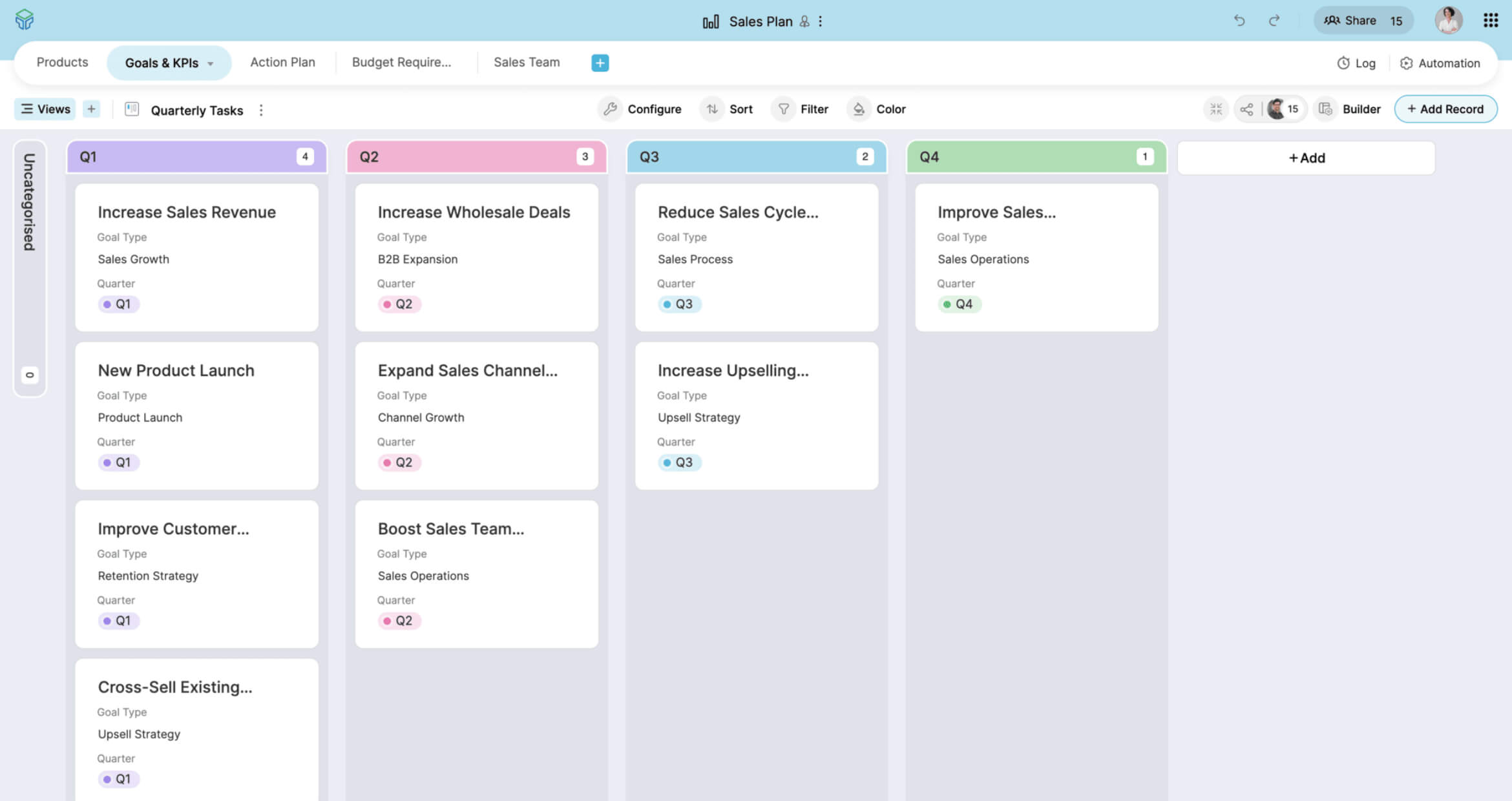Click the blue plus add-tab icon
Viewport: 1512px width, 801px height.
coord(600,63)
